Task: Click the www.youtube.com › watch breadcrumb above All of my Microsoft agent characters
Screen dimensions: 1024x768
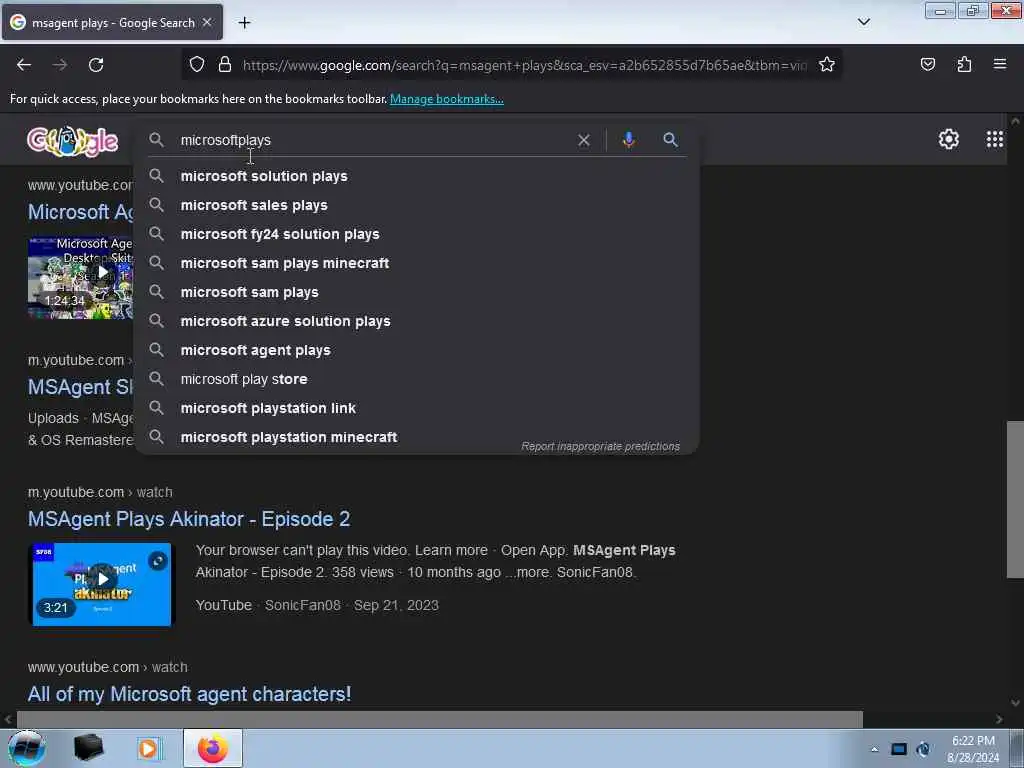Action: (108, 667)
